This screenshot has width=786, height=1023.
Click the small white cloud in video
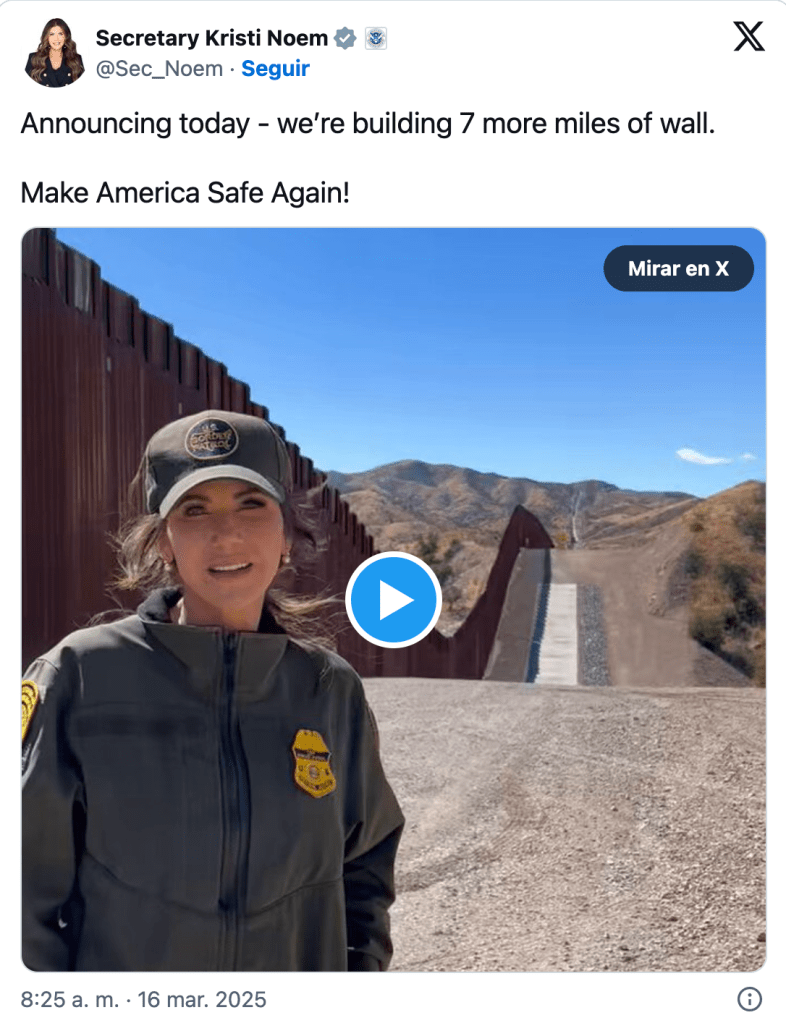pos(703,455)
